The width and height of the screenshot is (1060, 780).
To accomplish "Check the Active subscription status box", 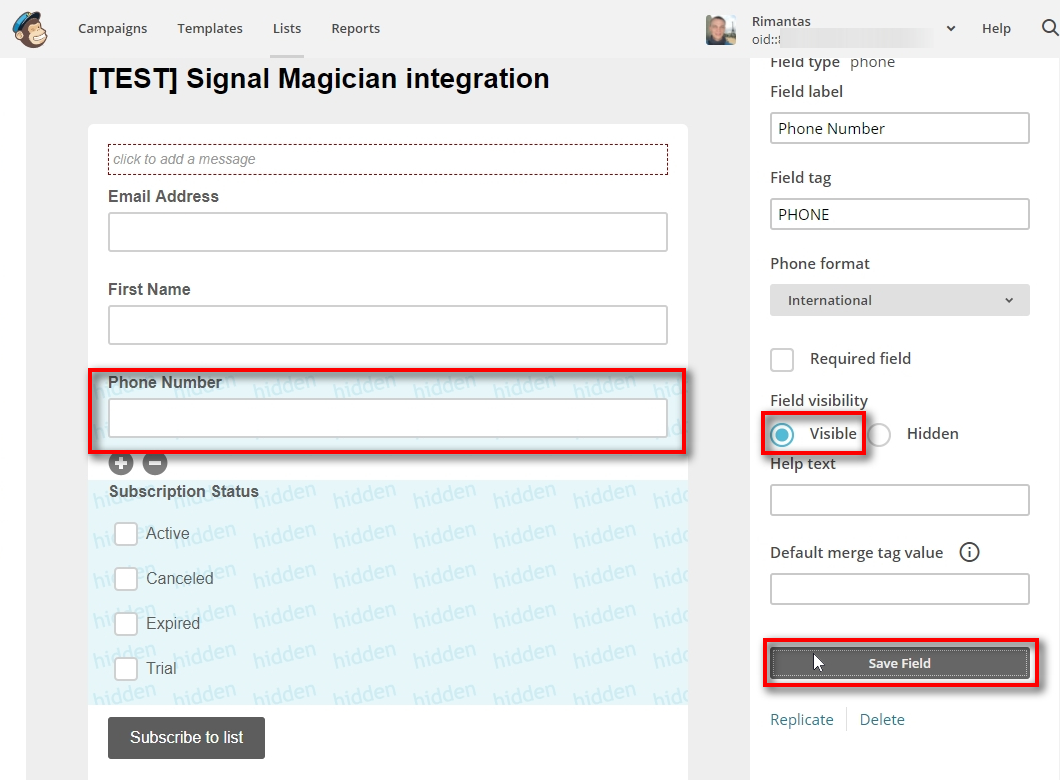I will tap(126, 534).
